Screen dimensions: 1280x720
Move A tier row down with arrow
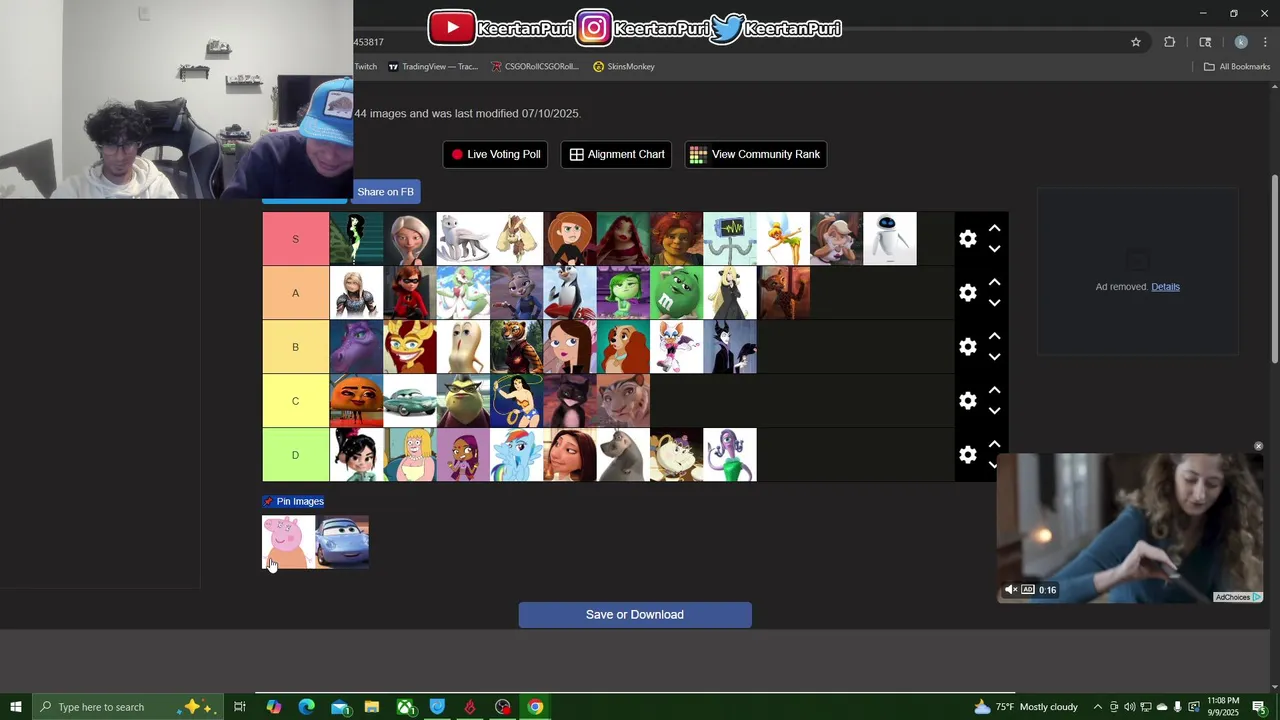point(994,303)
